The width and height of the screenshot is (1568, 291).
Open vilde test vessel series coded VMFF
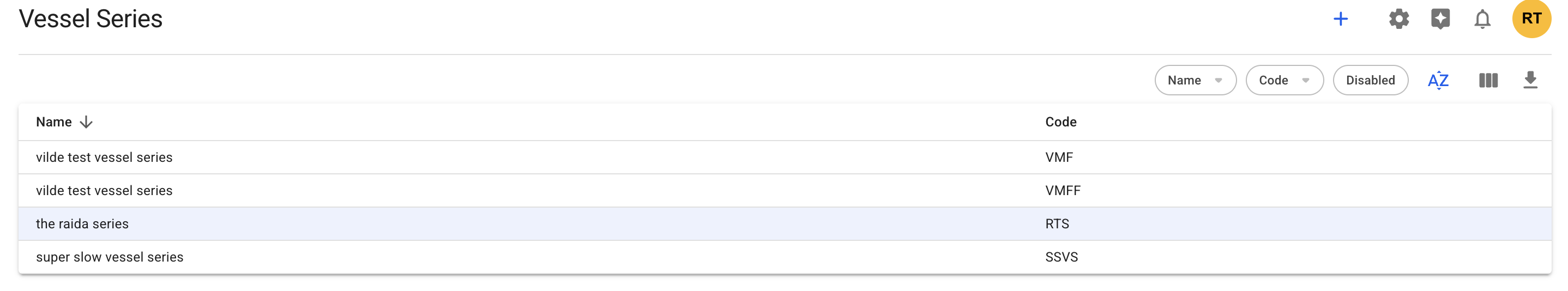coord(104,191)
